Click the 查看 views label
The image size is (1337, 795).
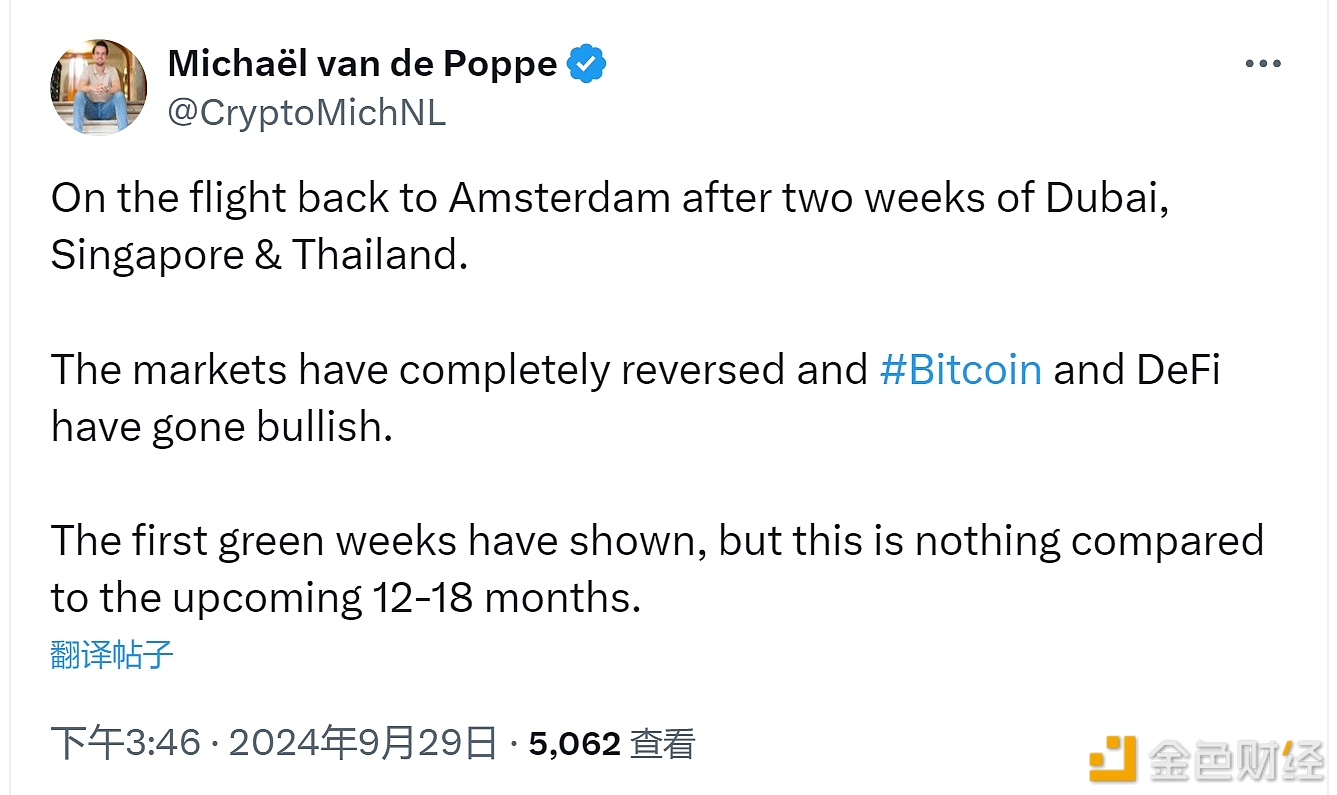coord(663,743)
